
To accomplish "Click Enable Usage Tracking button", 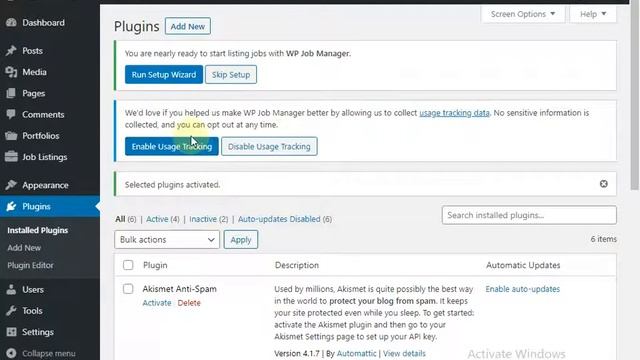I will (x=172, y=147).
